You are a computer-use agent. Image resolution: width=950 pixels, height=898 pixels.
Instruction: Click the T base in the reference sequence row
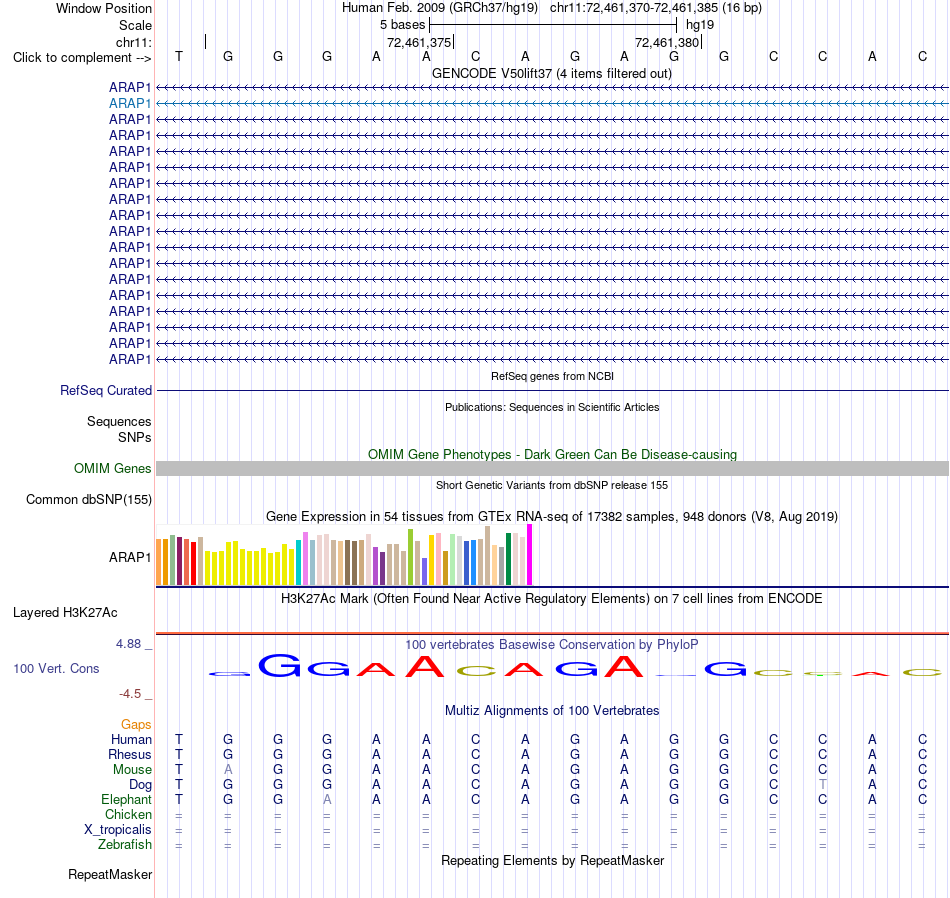[179, 56]
